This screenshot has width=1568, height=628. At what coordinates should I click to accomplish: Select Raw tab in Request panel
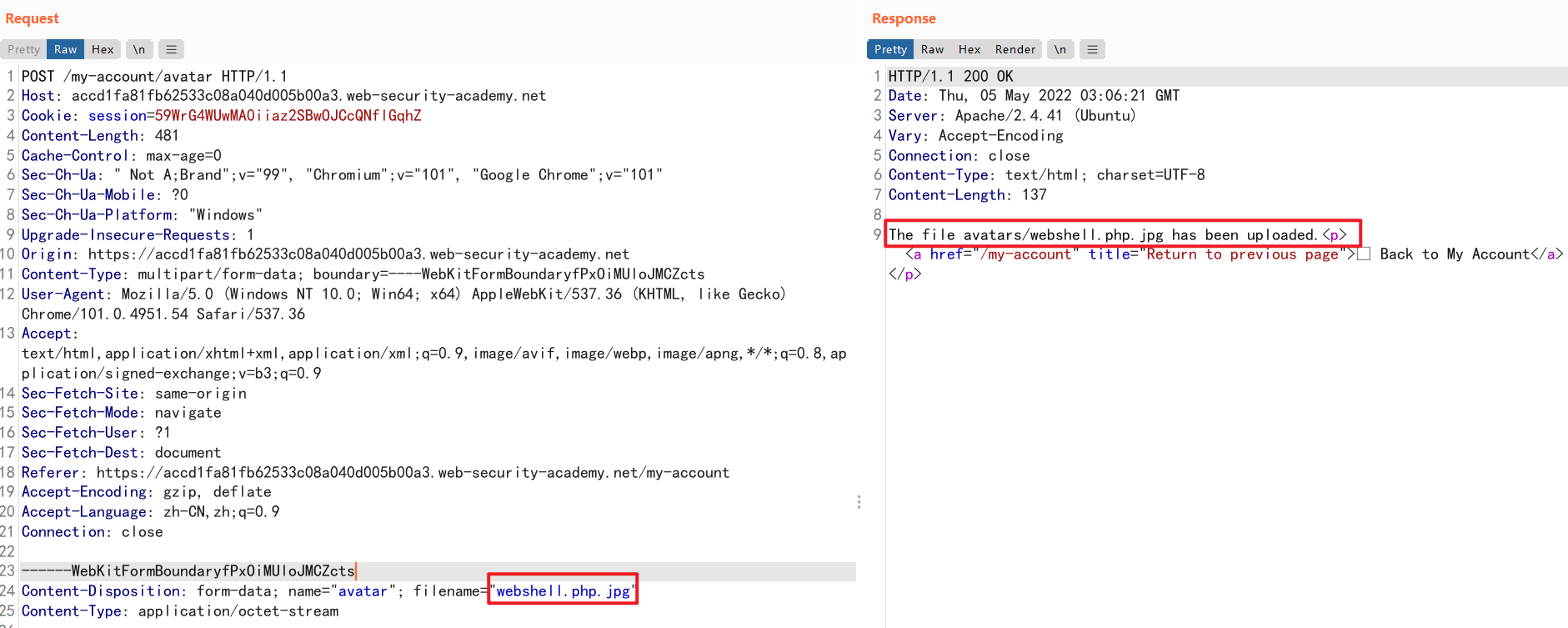click(65, 49)
